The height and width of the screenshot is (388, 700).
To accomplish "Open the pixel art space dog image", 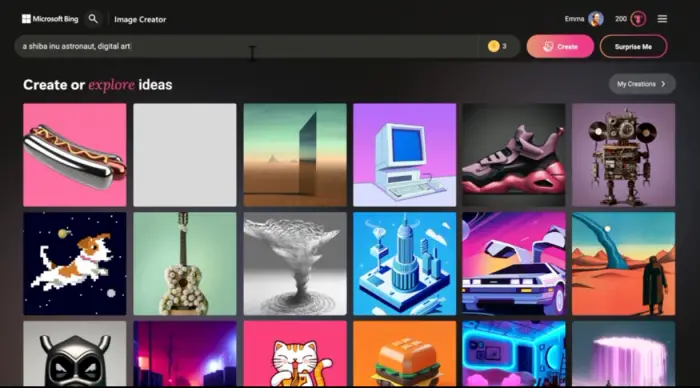I will pyautogui.click(x=75, y=263).
